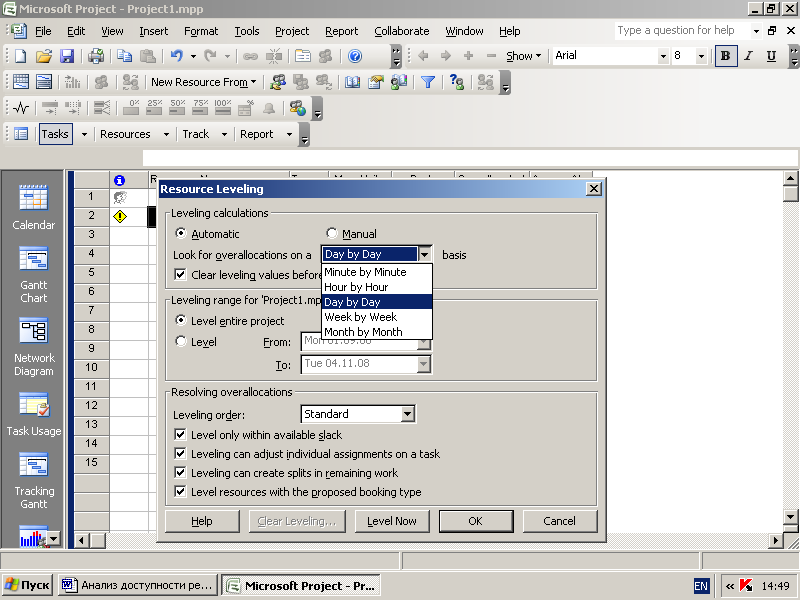Select Manual leveling calculation

click(332, 233)
